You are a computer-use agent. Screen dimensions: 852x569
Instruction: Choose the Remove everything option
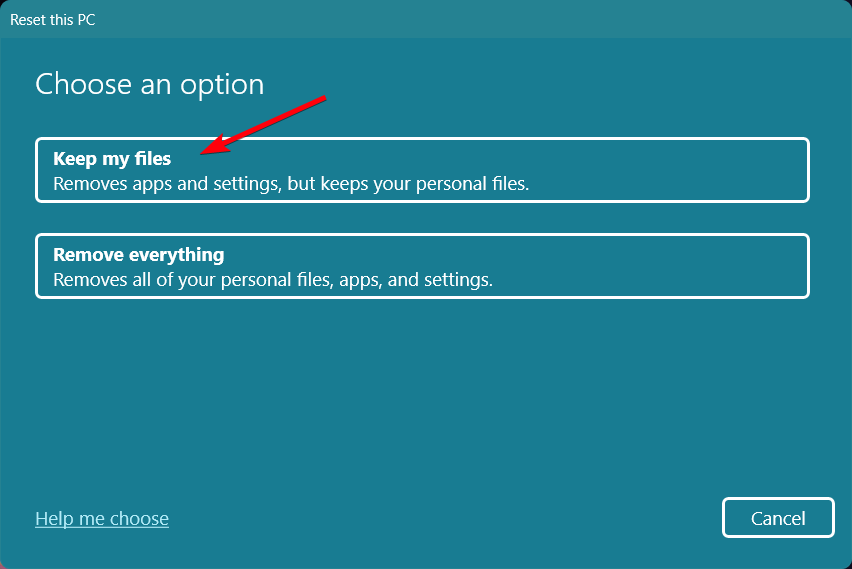[421, 266]
